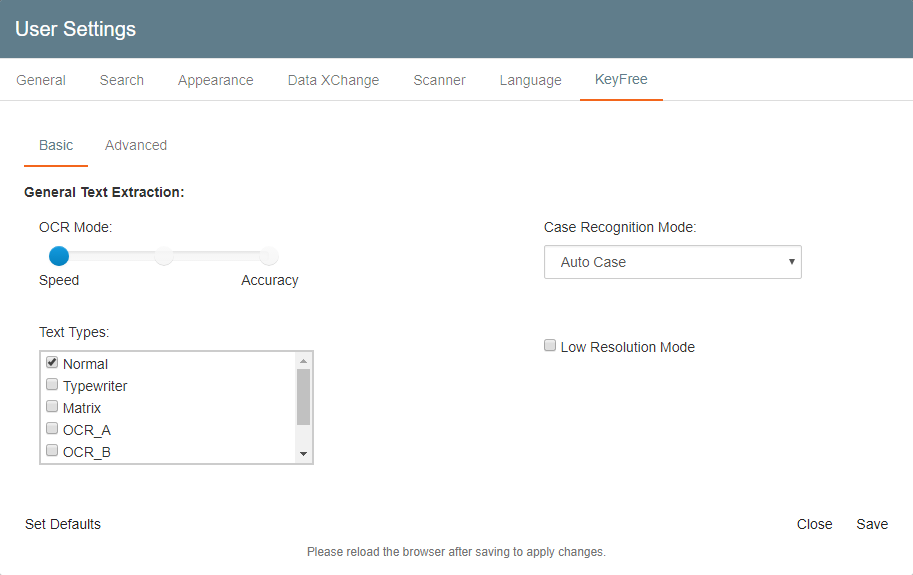Open the Case Recognition Mode dropdown
The image size is (913, 575).
(672, 262)
